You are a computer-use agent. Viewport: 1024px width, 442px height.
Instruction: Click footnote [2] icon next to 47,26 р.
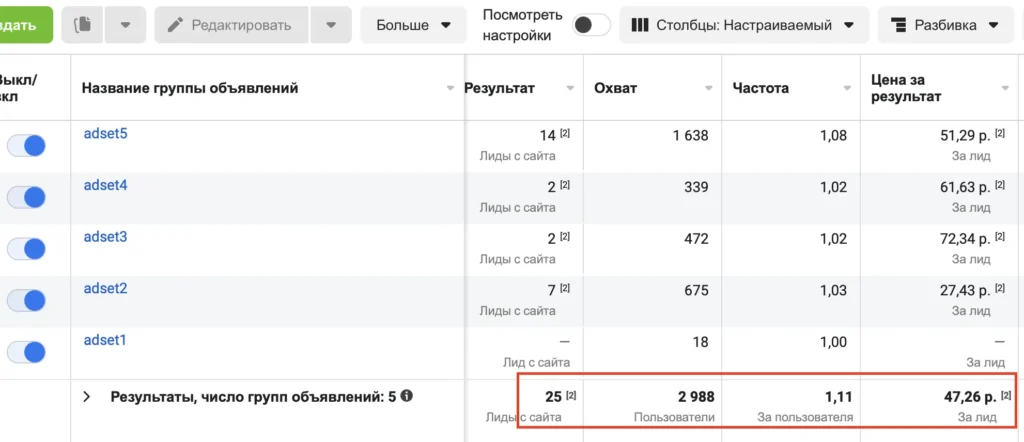1006,397
